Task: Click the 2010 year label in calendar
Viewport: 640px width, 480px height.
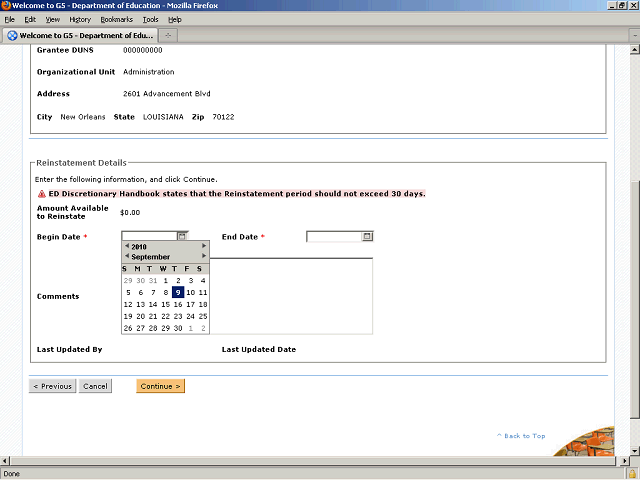Action: coord(139,247)
